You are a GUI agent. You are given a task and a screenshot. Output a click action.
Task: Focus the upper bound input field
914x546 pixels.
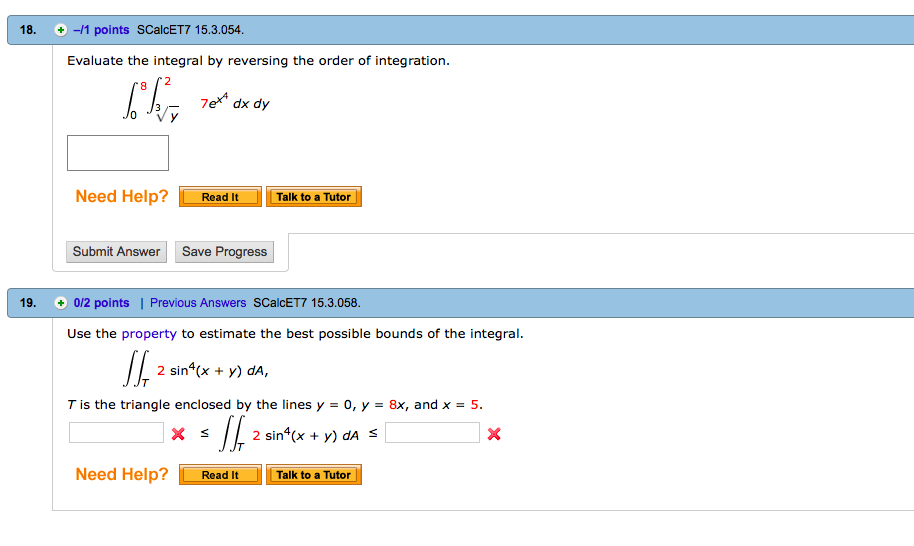click(x=432, y=433)
